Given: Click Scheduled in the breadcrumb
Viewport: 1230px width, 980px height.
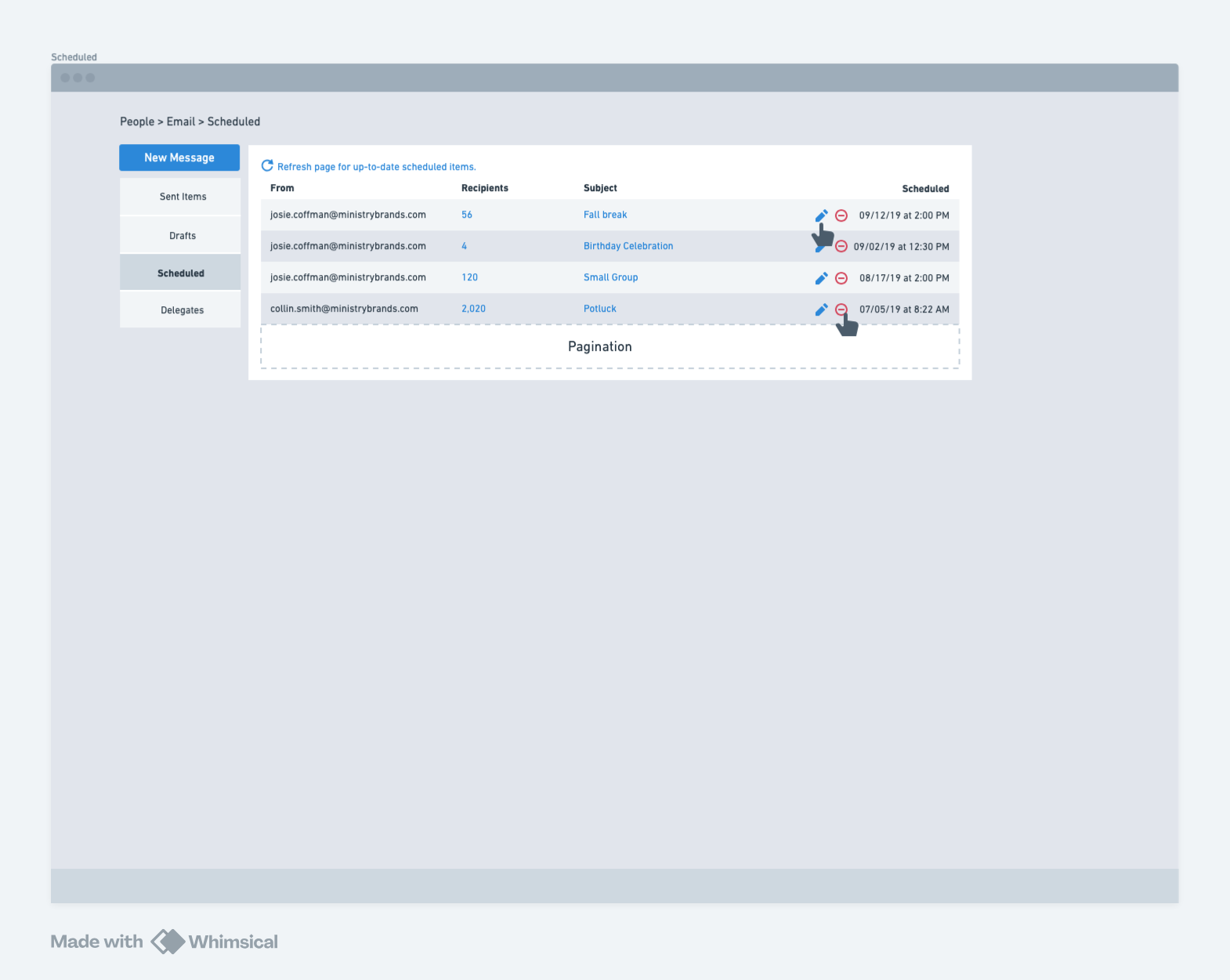Looking at the screenshot, I should [233, 121].
